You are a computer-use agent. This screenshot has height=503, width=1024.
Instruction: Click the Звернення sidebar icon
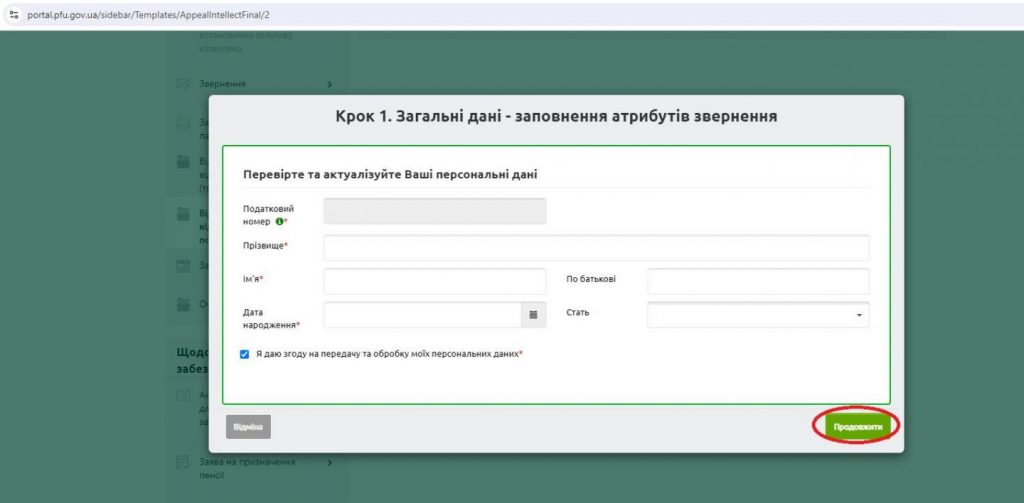(183, 84)
